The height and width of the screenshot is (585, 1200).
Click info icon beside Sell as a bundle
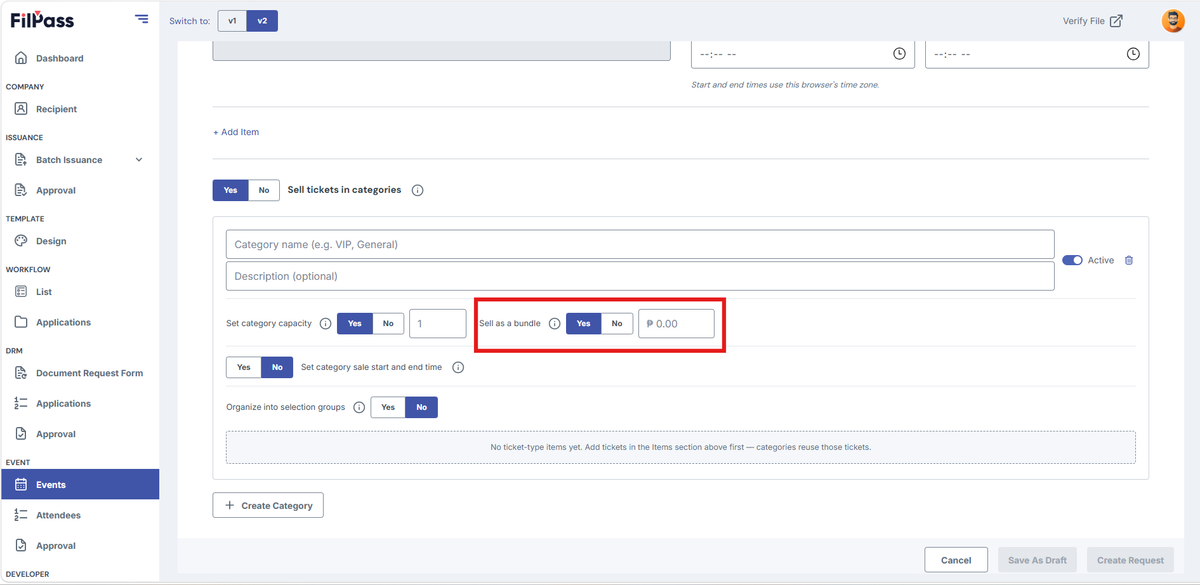point(555,324)
